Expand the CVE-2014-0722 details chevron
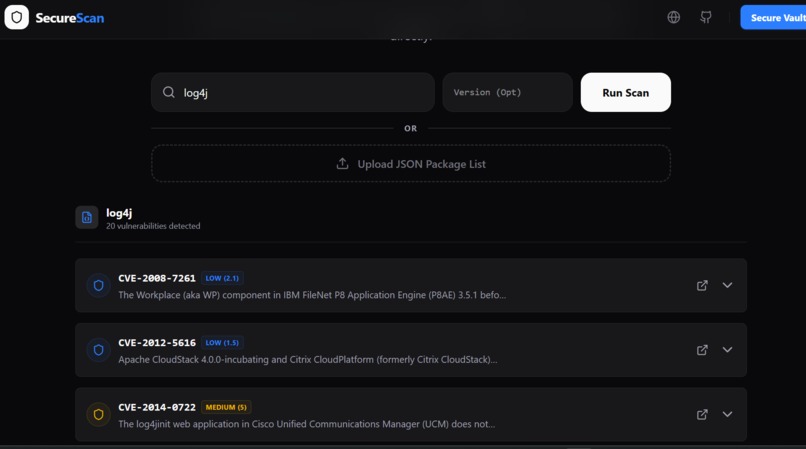The width and height of the screenshot is (806, 449). 727,414
